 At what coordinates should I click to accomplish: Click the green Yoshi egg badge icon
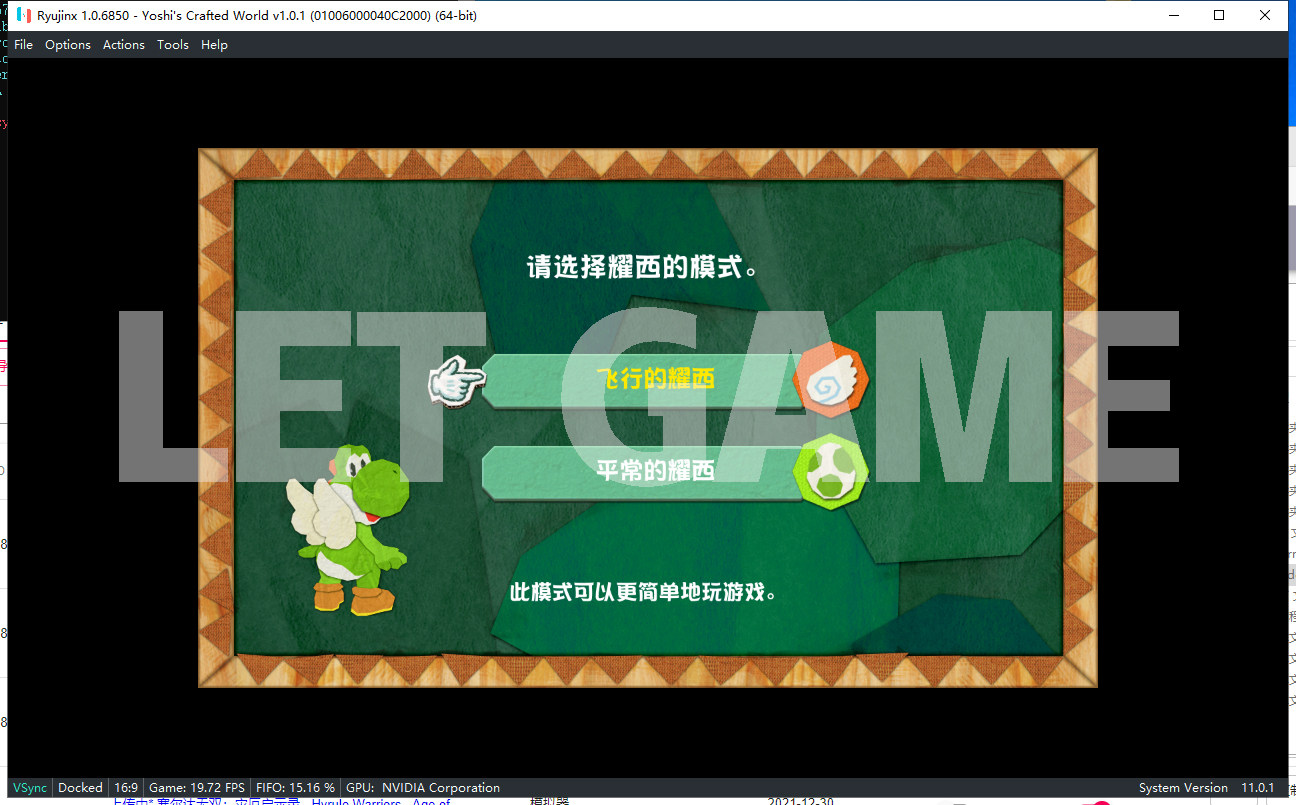coord(831,471)
